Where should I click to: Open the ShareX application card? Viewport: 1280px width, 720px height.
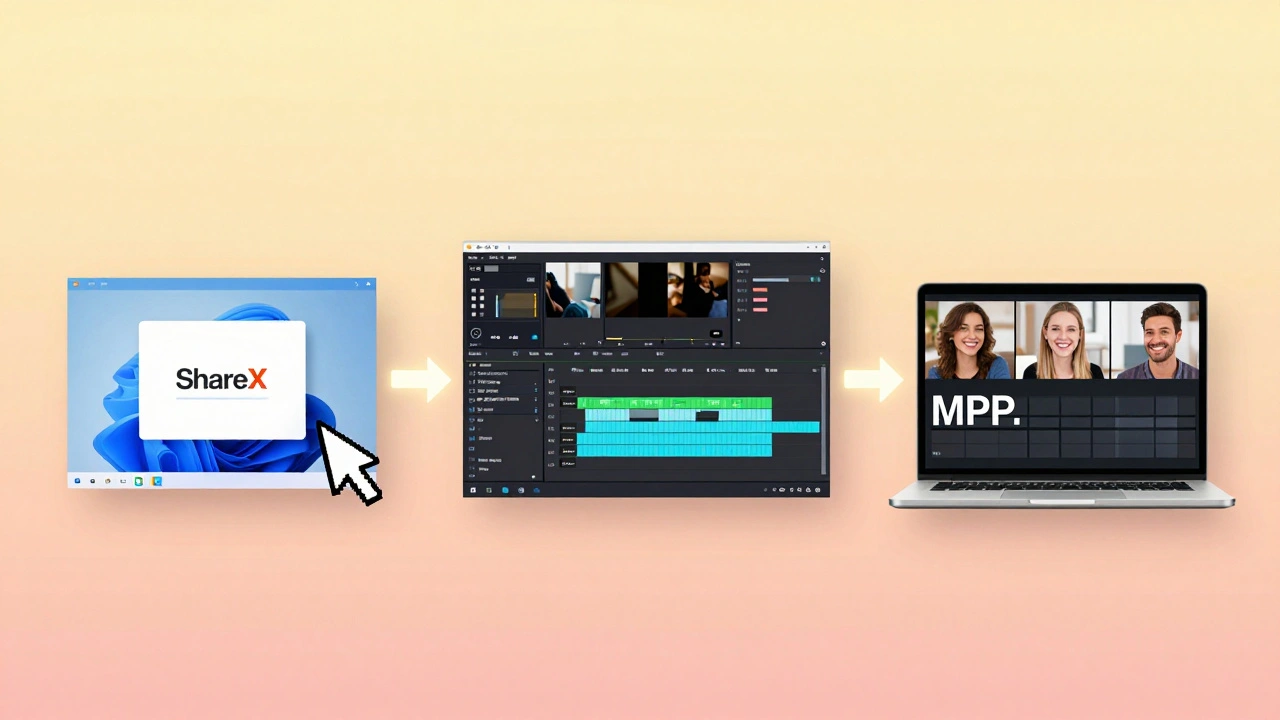point(221,380)
